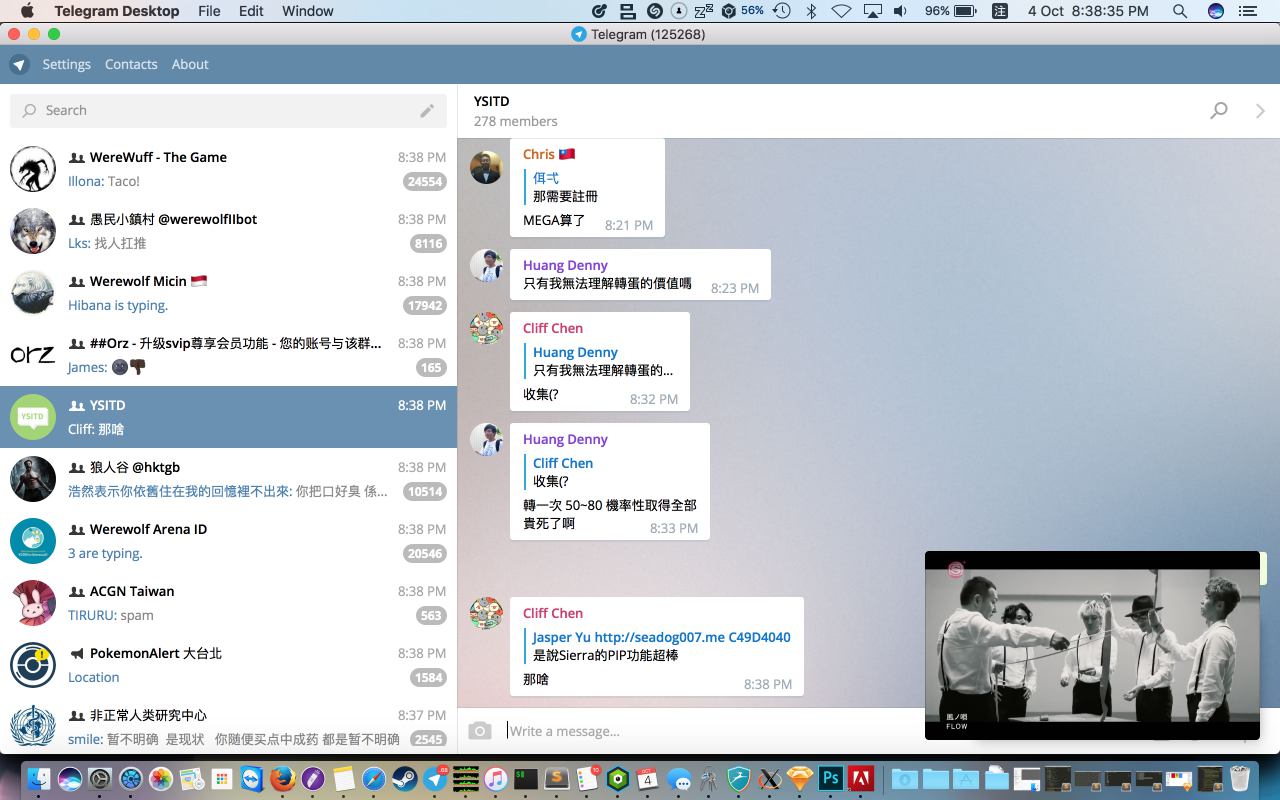Click the About link
Image resolution: width=1280 pixels, height=800 pixels.
pos(190,64)
